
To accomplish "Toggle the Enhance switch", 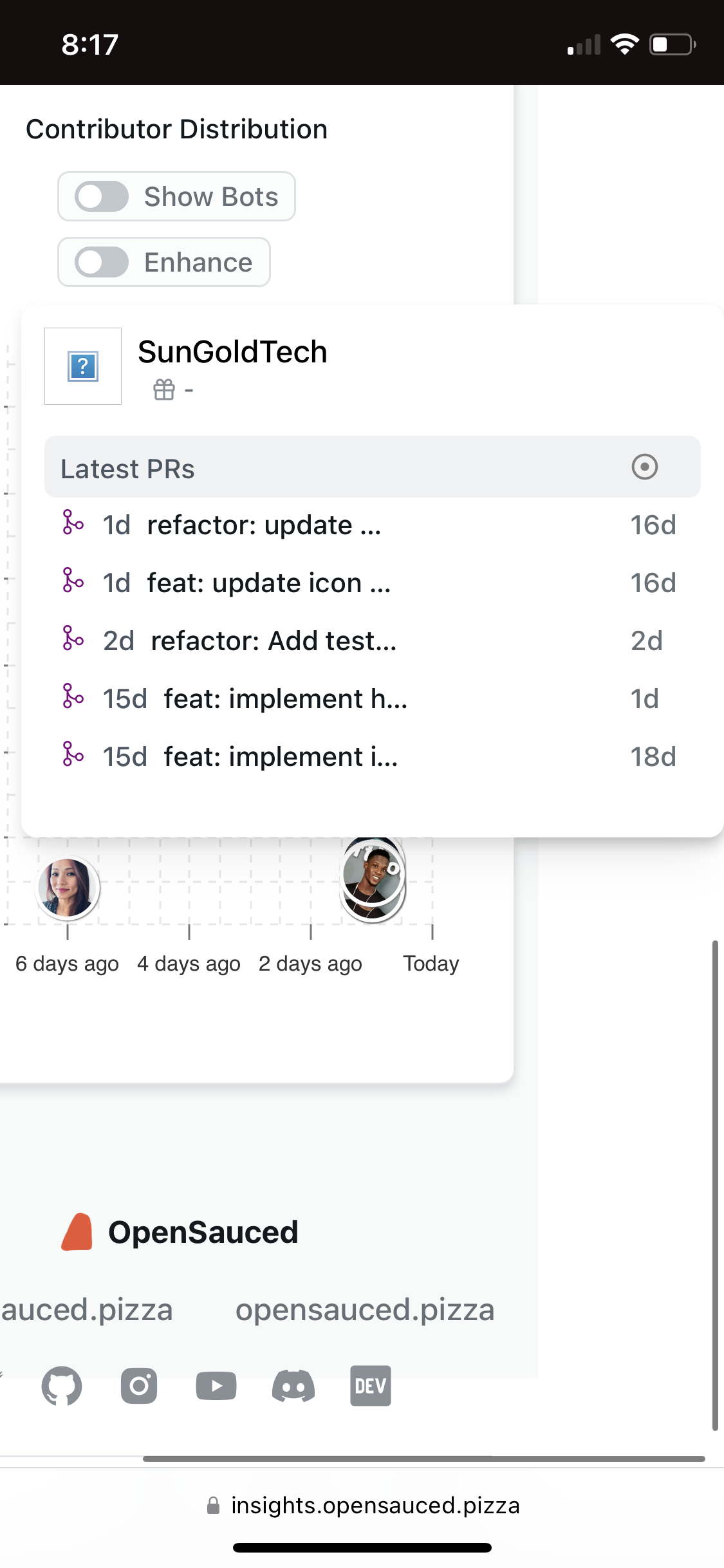I will coord(102,262).
